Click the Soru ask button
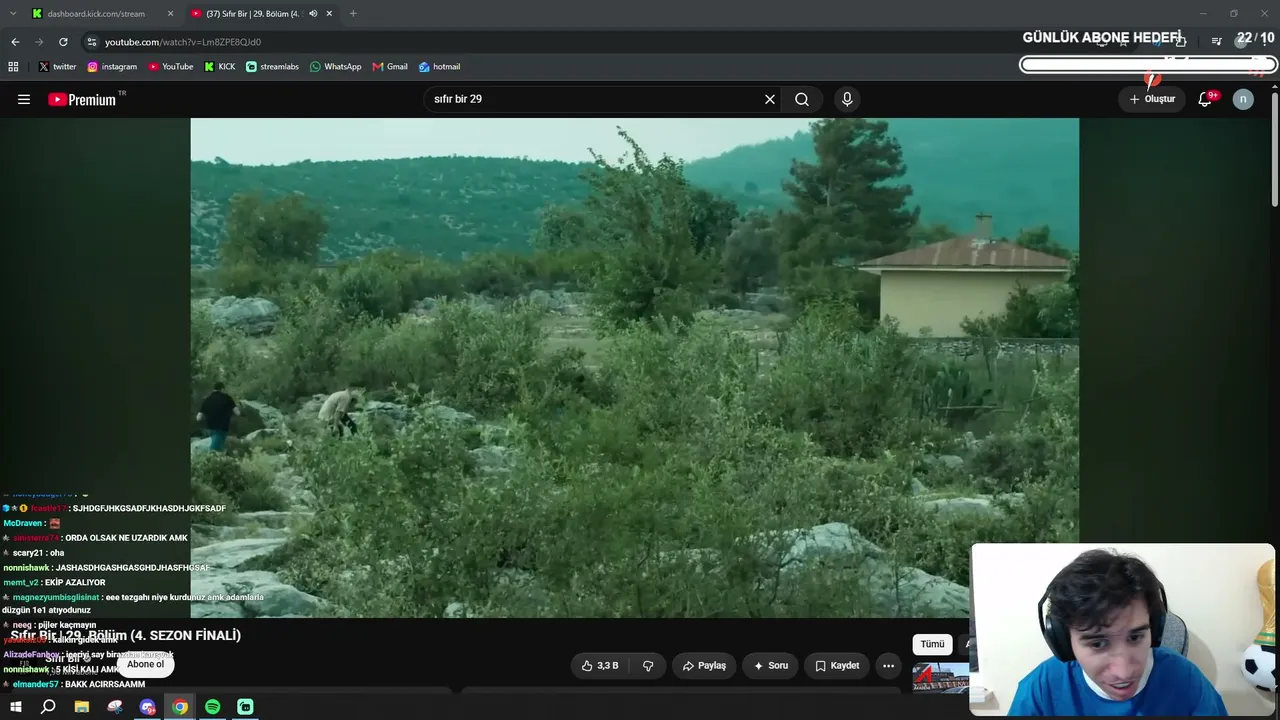Image resolution: width=1280 pixels, height=720 pixels. tap(771, 666)
